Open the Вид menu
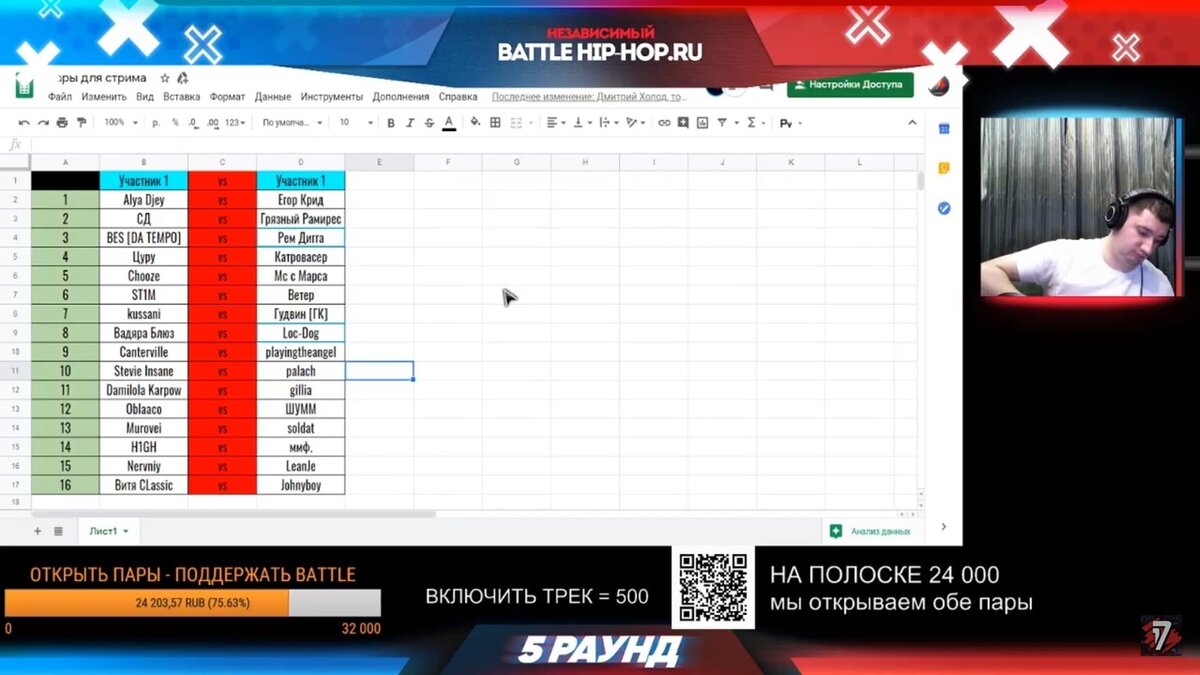The height and width of the screenshot is (675, 1200). coord(145,97)
